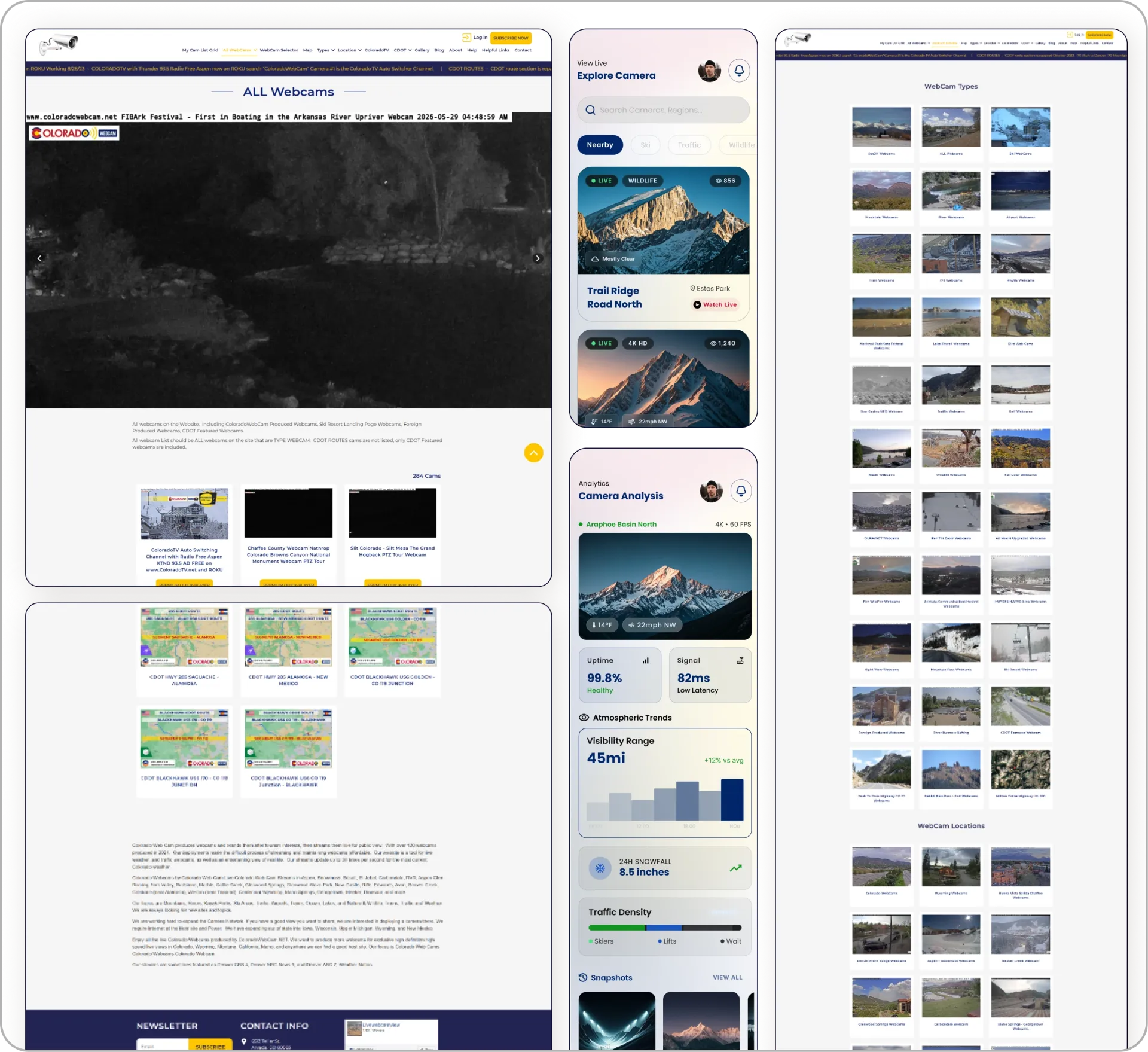Viewport: 1148px width, 1052px height.
Task: Select the Ski filter chip
Action: click(645, 145)
